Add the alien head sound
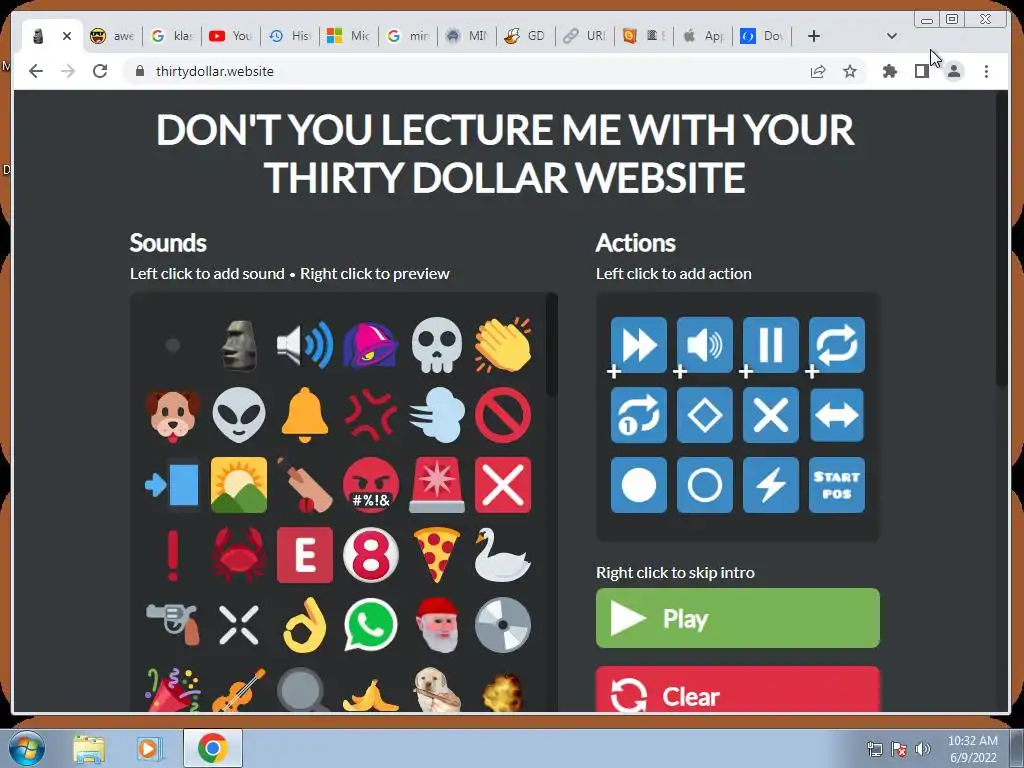The image size is (1024, 768). [239, 415]
